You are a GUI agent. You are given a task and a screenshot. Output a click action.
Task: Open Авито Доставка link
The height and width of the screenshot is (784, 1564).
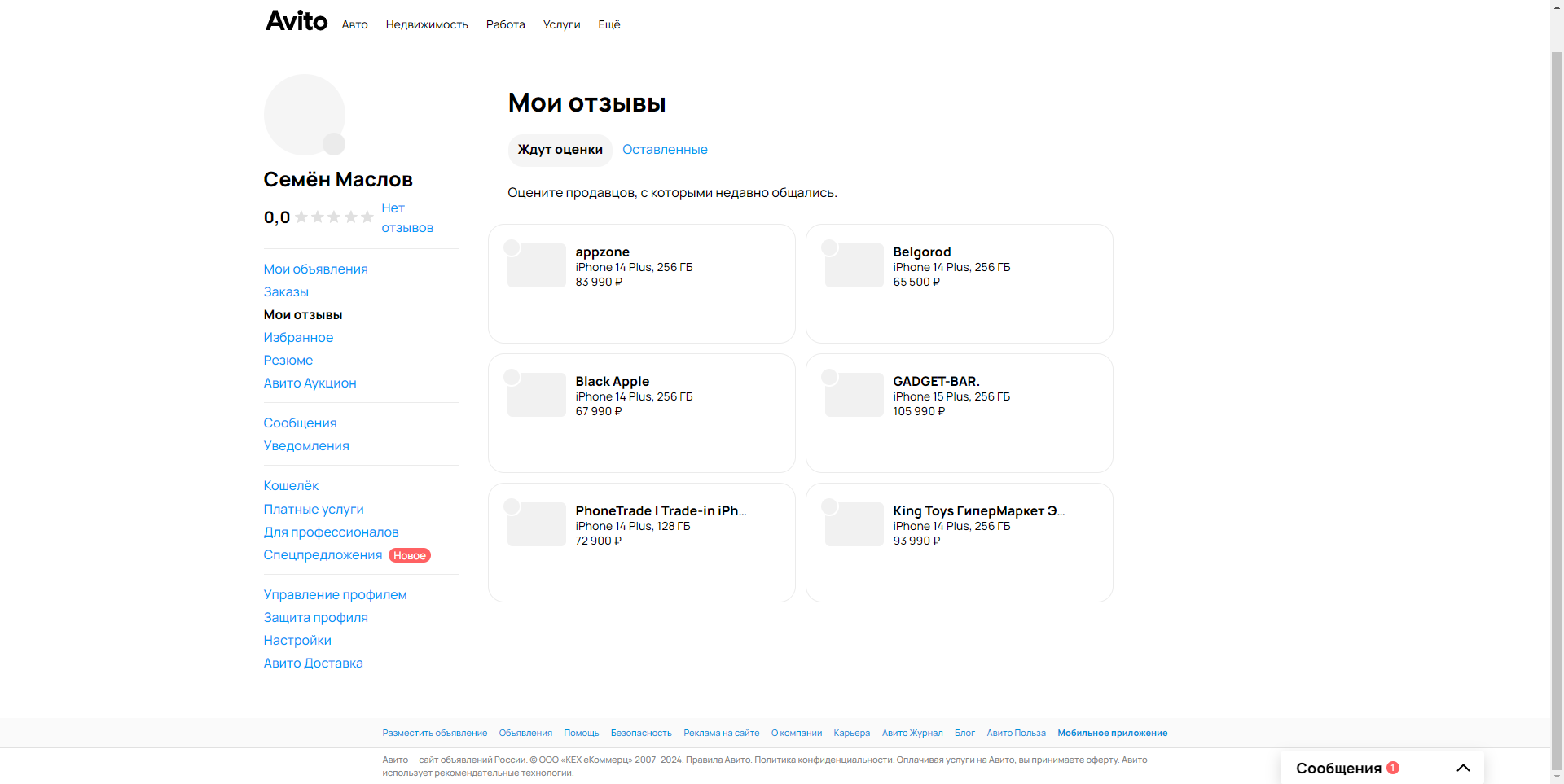[x=313, y=664]
